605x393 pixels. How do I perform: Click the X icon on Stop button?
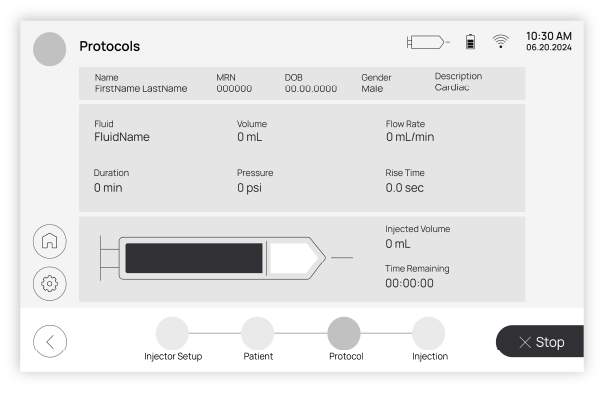(525, 342)
